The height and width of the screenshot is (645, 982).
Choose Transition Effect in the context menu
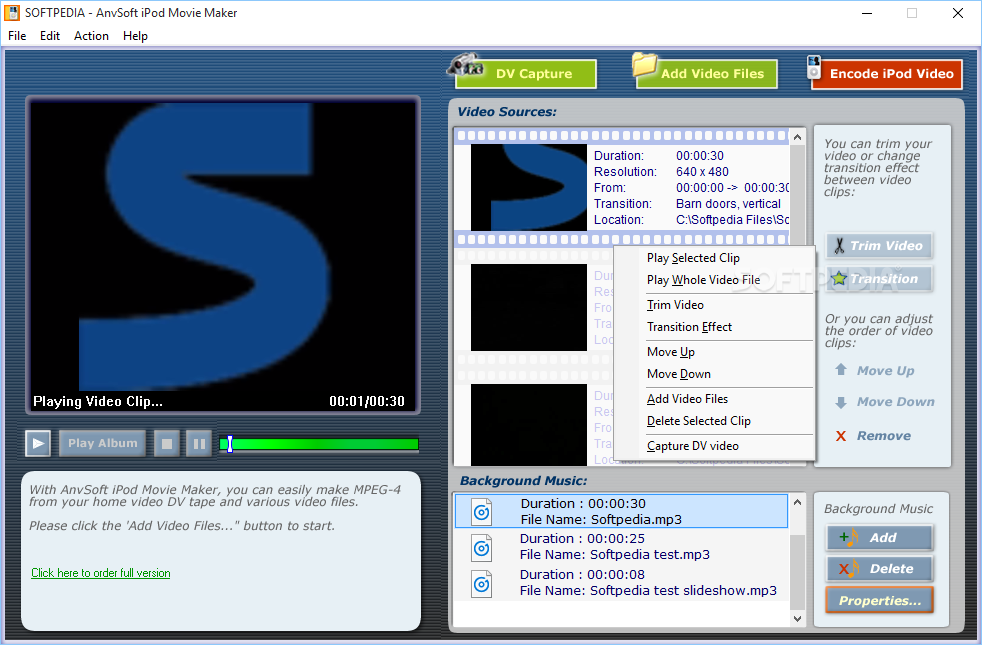coord(714,327)
